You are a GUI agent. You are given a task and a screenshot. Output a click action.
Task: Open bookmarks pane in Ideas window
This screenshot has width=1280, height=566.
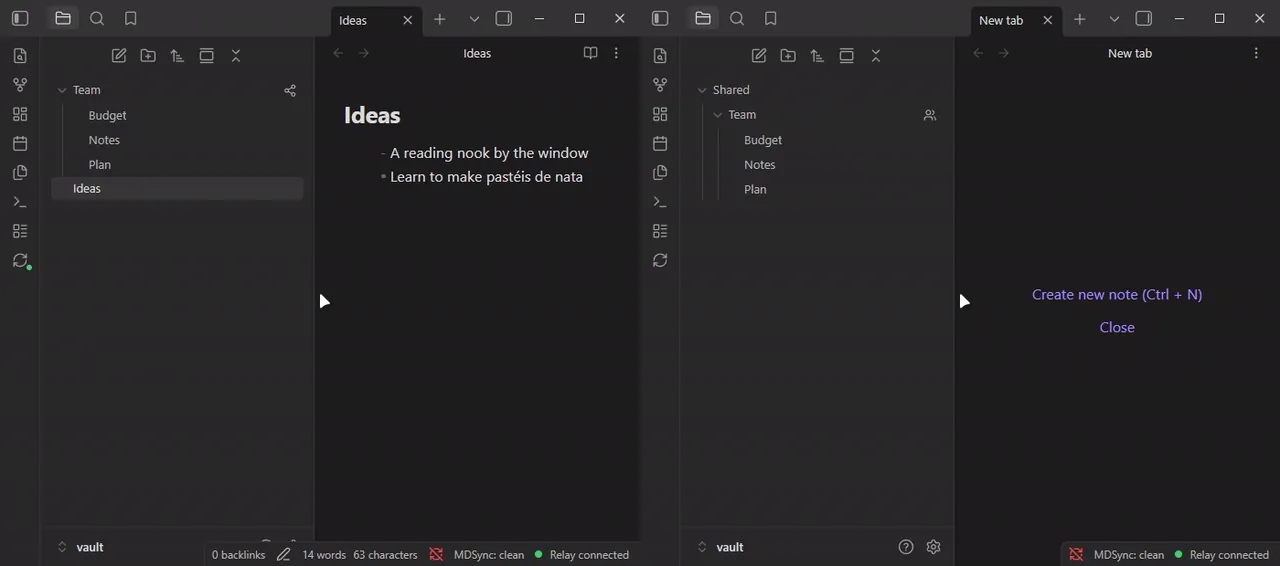pos(131,18)
